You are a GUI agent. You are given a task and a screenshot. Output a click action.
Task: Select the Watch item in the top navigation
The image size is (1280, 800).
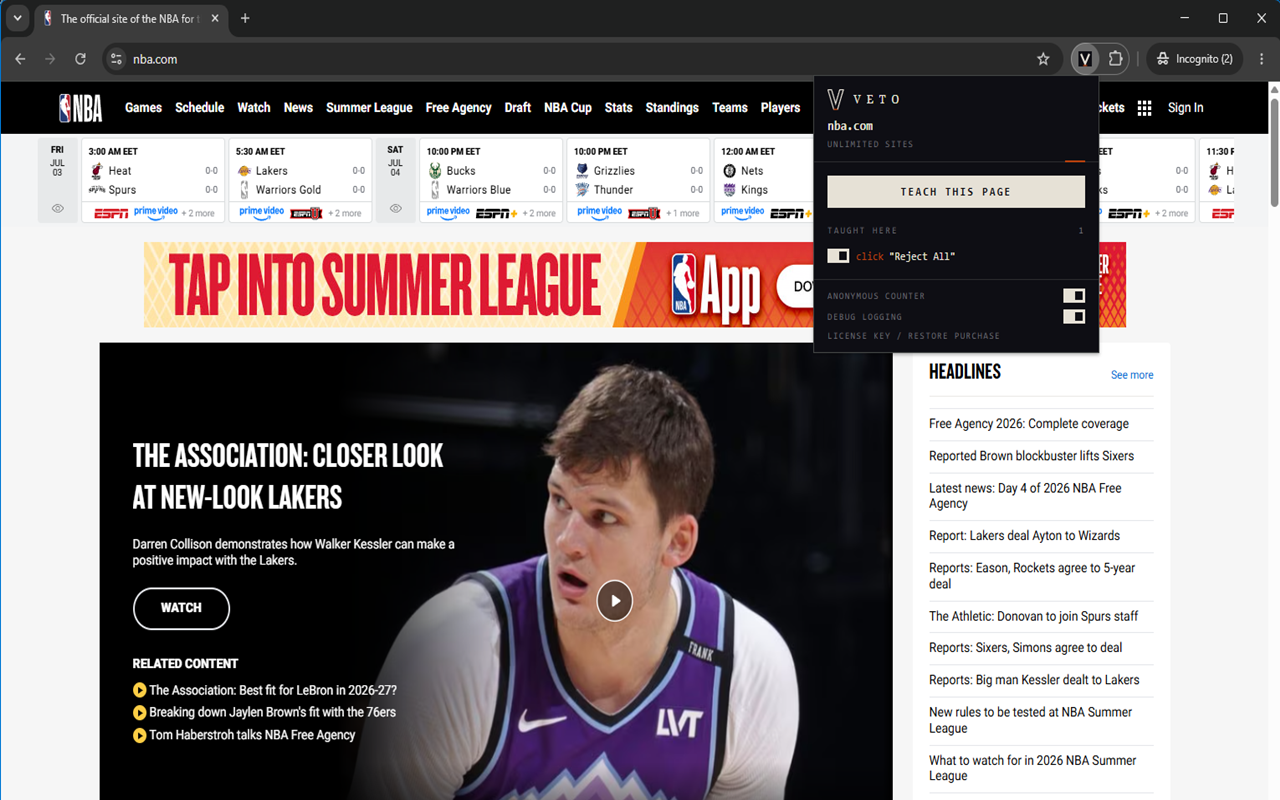click(254, 108)
